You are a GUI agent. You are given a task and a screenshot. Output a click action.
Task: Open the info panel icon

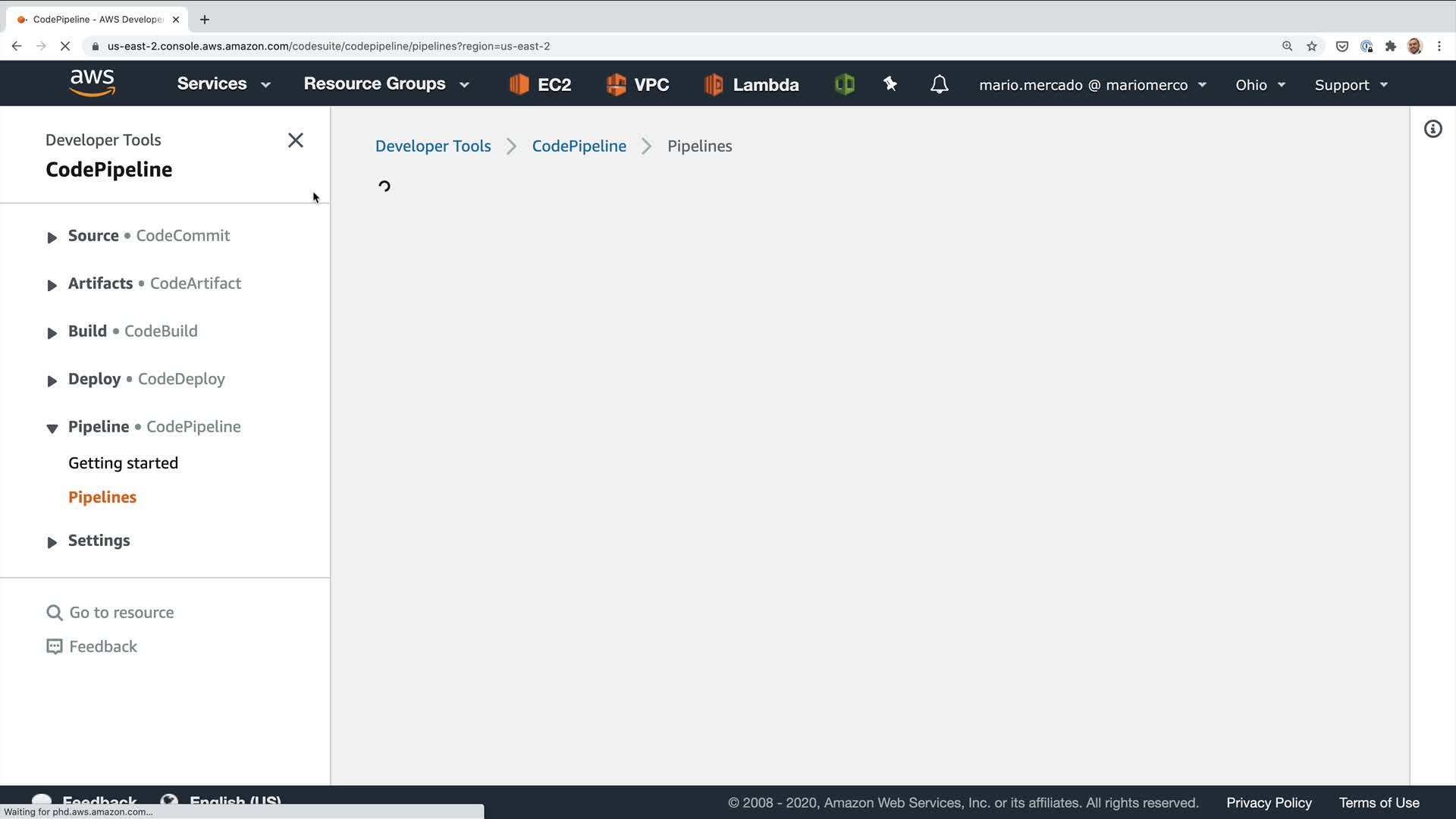click(x=1432, y=129)
